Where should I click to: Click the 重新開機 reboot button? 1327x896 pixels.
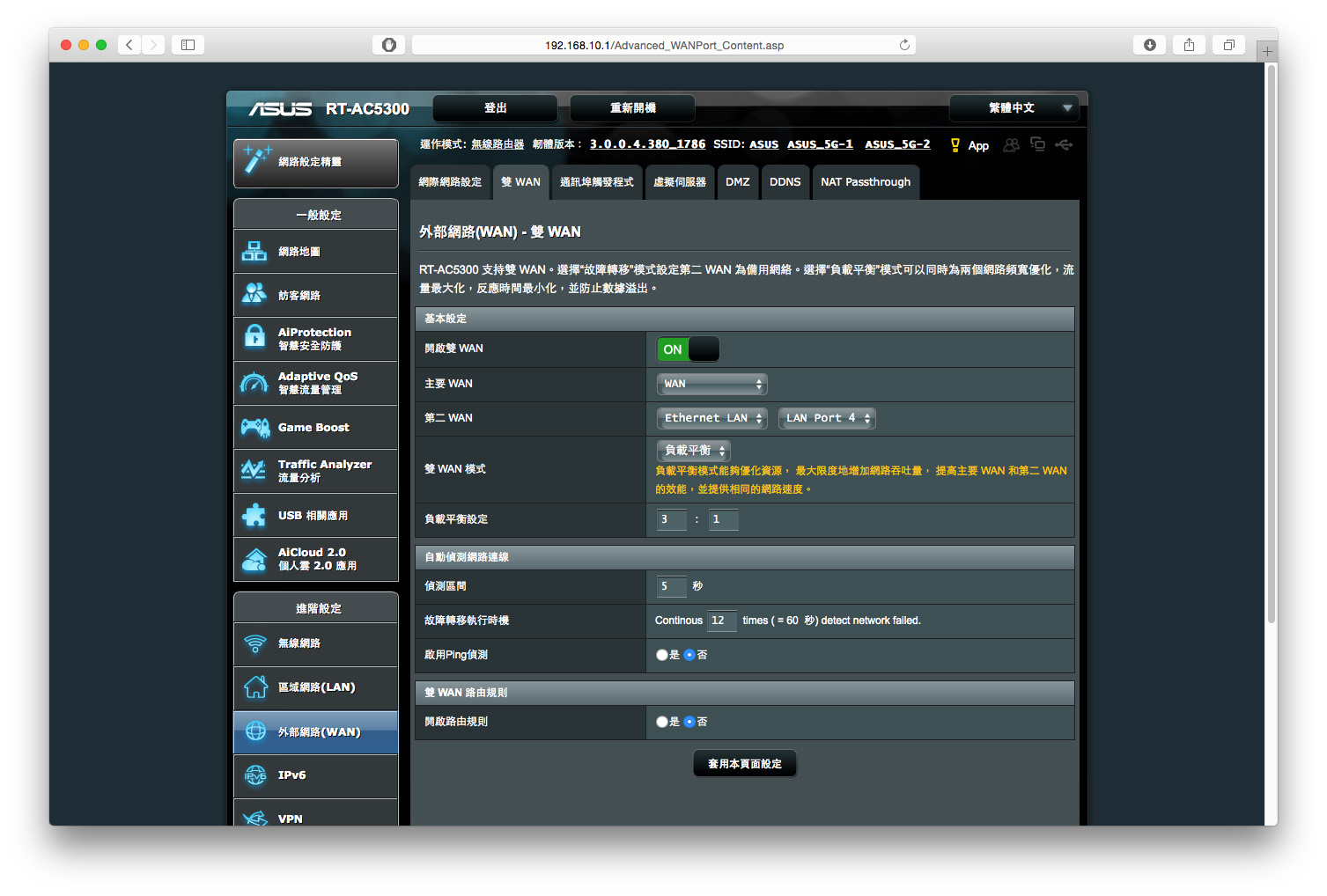[632, 108]
